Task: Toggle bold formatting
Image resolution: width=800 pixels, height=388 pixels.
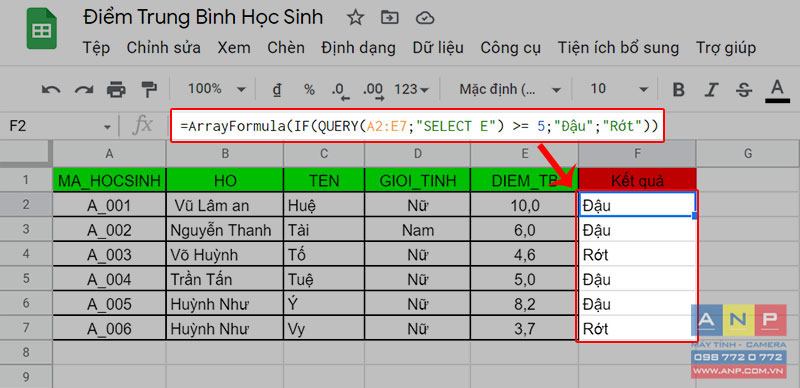Action: [x=679, y=90]
